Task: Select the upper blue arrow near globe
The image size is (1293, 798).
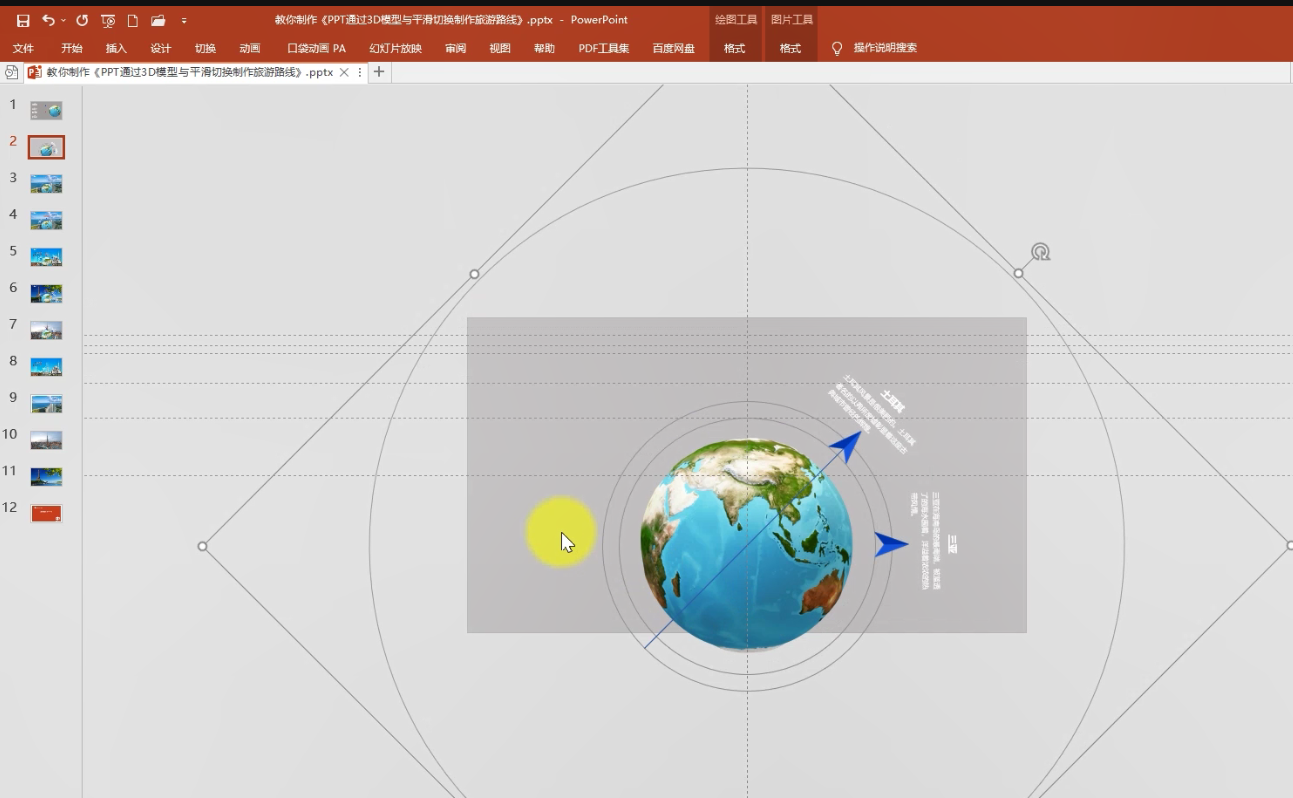Action: point(846,447)
